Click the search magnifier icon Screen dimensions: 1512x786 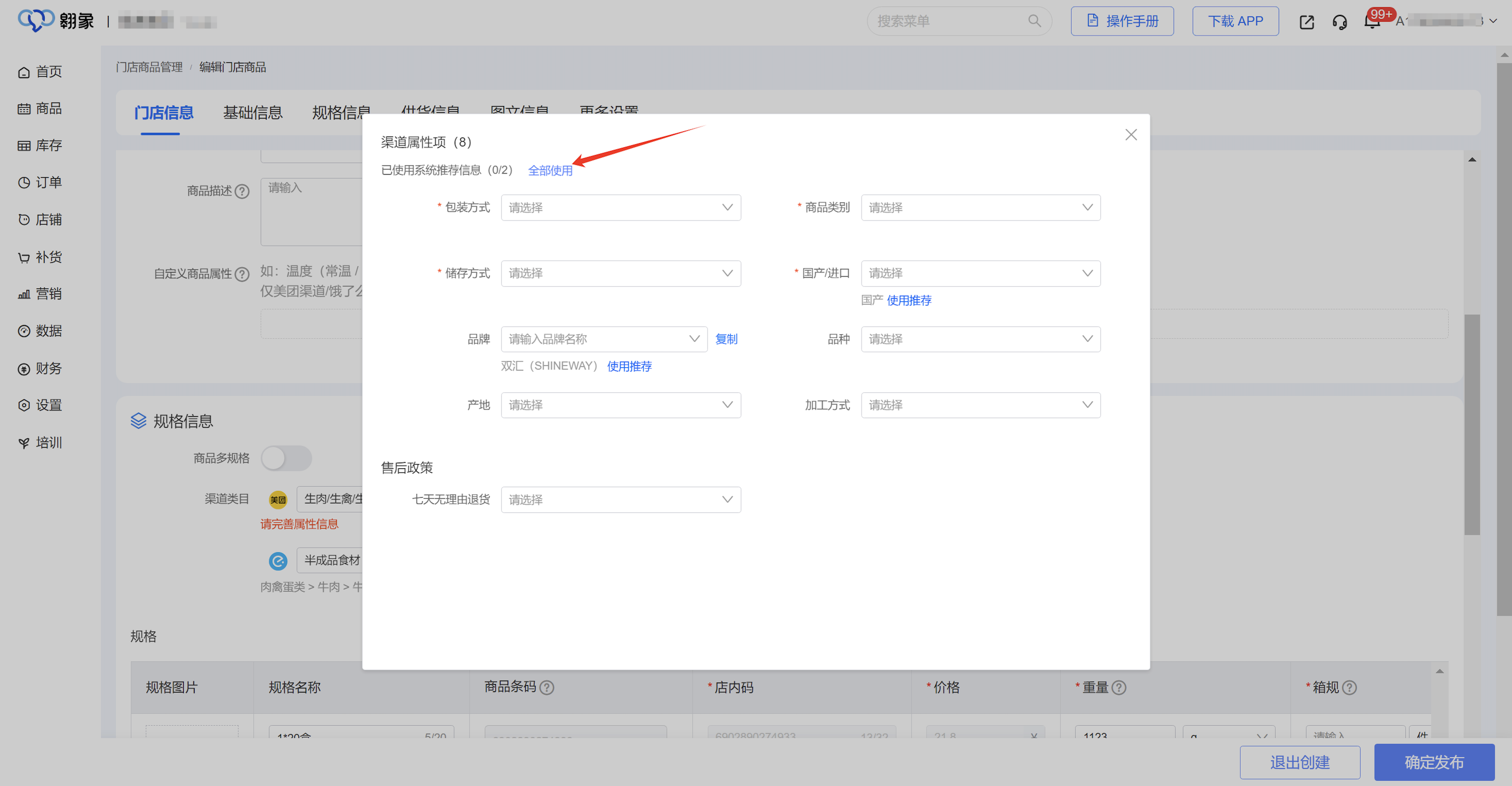[1034, 21]
